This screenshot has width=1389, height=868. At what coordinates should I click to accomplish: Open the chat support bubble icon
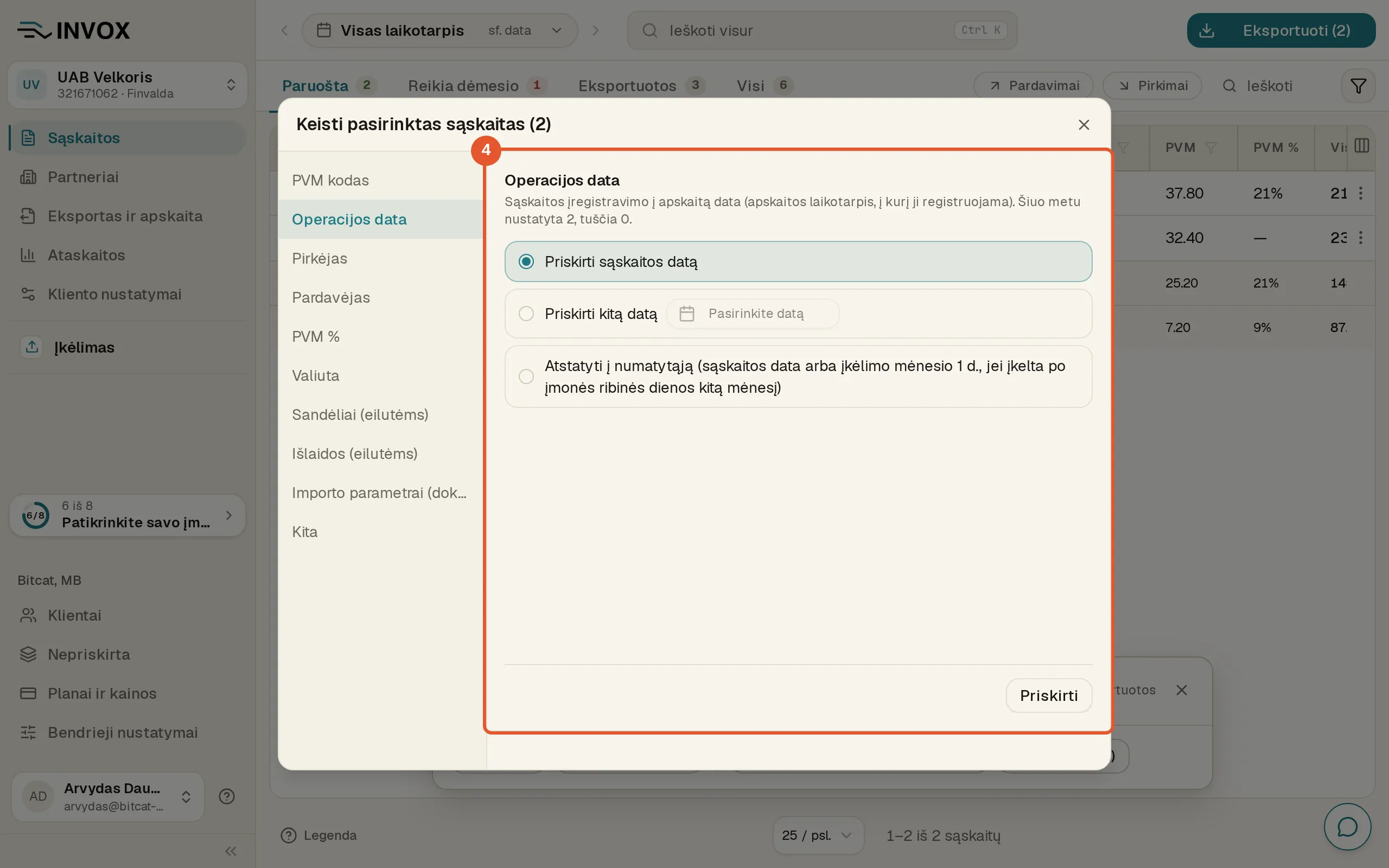tap(1347, 827)
